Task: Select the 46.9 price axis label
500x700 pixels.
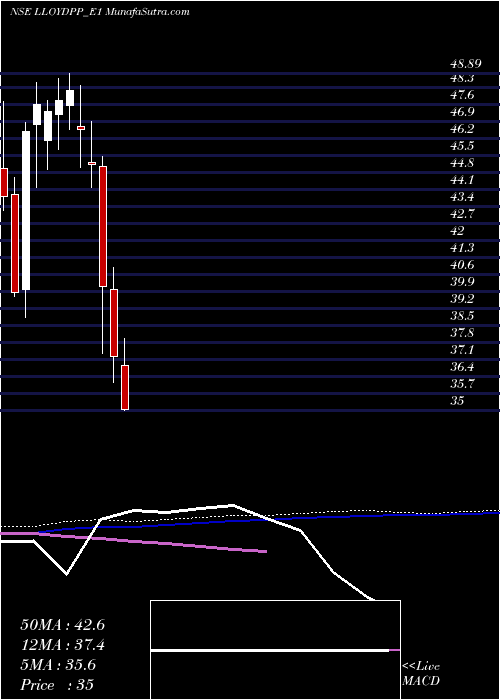Action: [x=462, y=112]
